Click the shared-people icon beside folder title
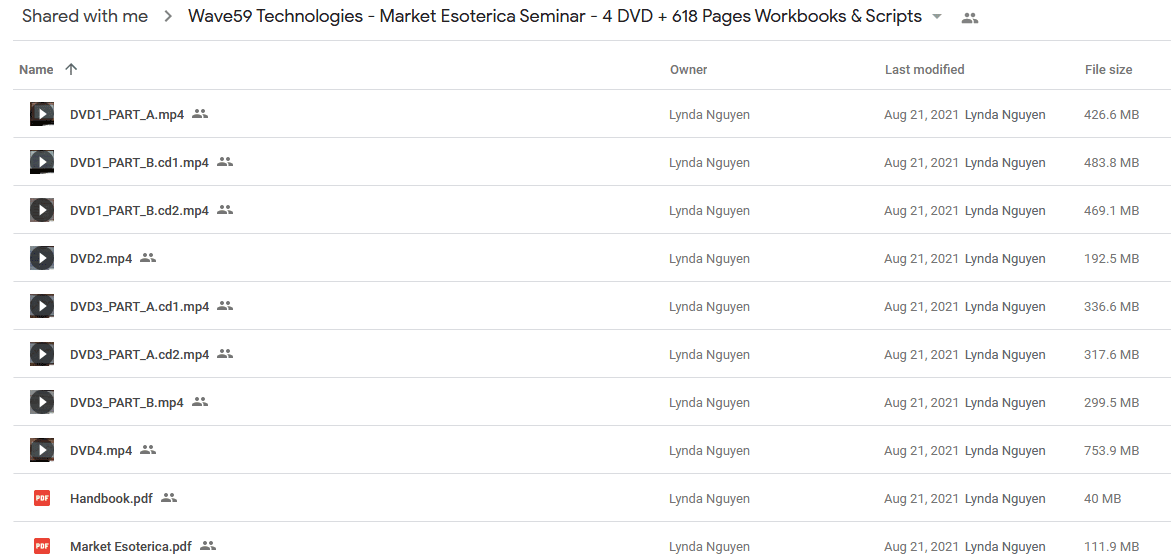Image resolution: width=1171 pixels, height=560 pixels. [x=970, y=18]
